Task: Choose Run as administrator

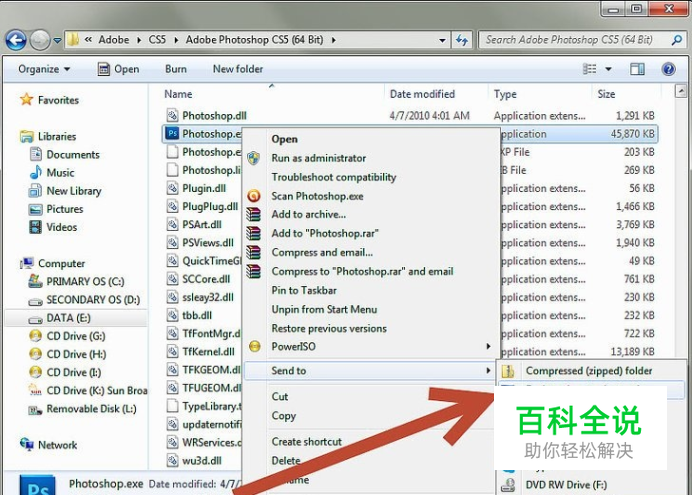Action: pos(319,158)
